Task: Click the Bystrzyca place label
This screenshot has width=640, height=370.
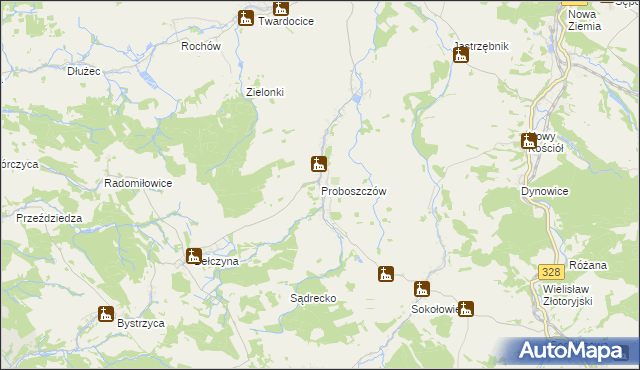Action: [x=141, y=323]
